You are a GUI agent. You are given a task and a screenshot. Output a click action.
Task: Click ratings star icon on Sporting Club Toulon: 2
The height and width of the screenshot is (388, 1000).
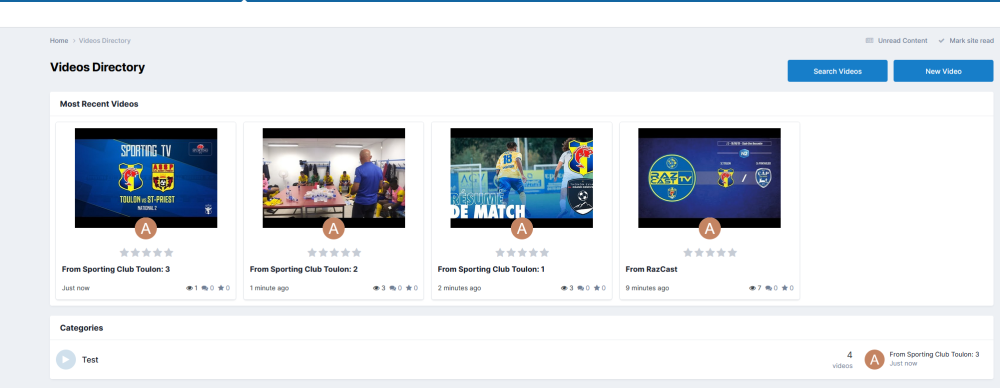coord(409,288)
